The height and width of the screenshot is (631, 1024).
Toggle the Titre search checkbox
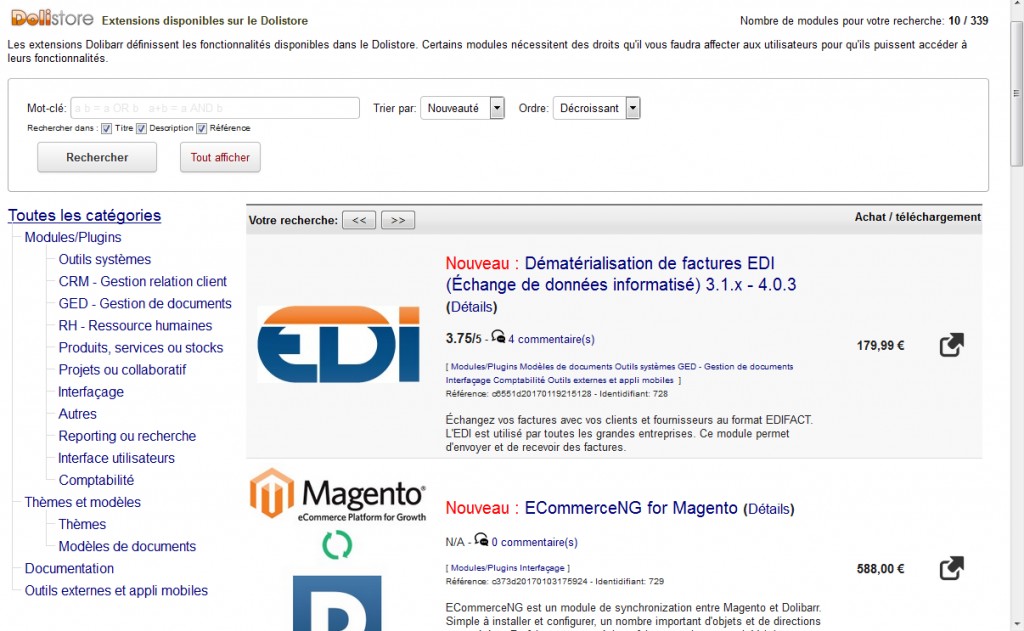(106, 129)
